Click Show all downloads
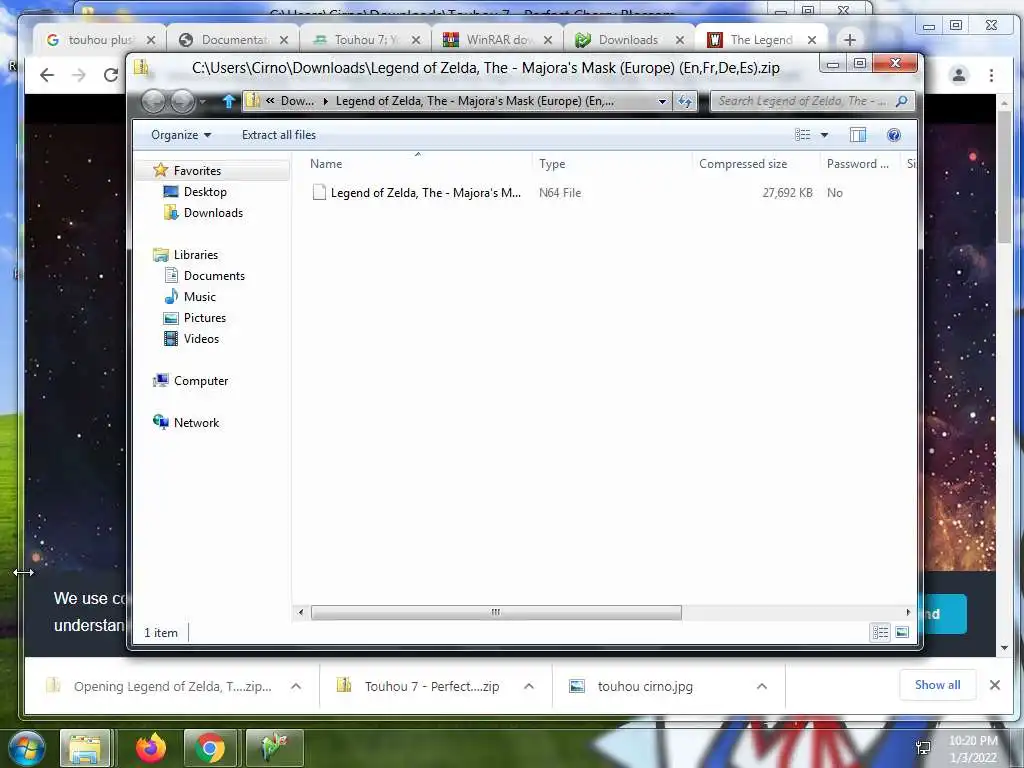Screen dimensions: 1024x768 point(937,685)
